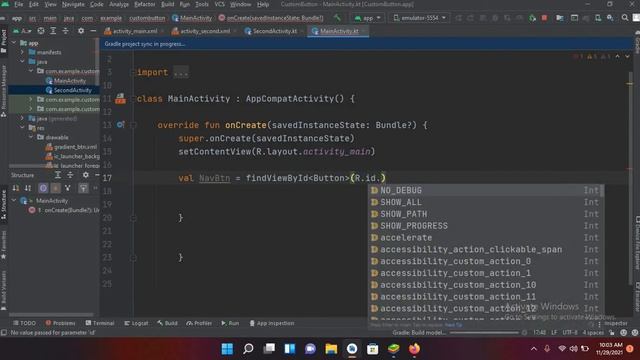This screenshot has height=360, width=640.
Task: Open the app run configuration dropdown
Action: click(x=367, y=18)
